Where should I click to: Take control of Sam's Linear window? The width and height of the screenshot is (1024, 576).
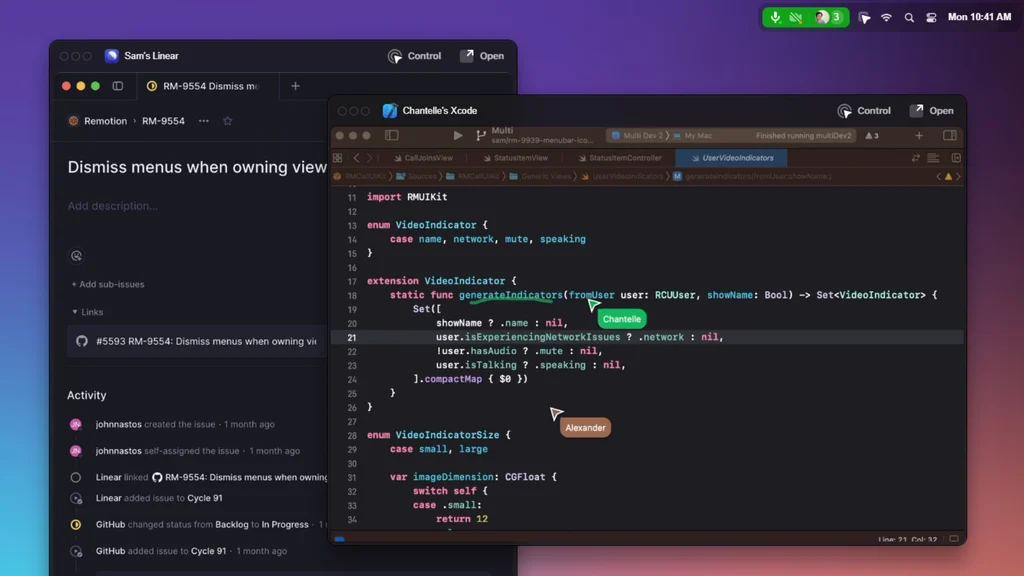point(414,56)
